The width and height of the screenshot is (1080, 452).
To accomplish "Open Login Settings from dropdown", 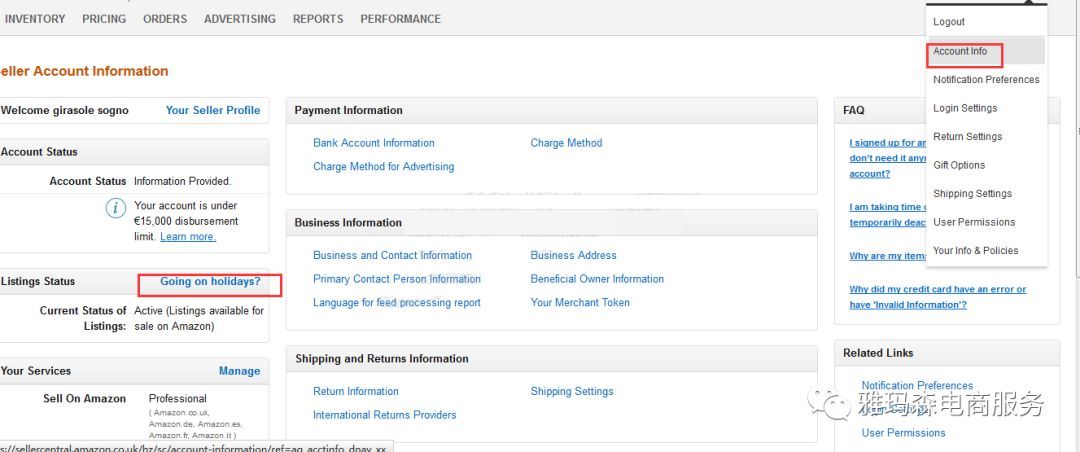I will point(965,108).
